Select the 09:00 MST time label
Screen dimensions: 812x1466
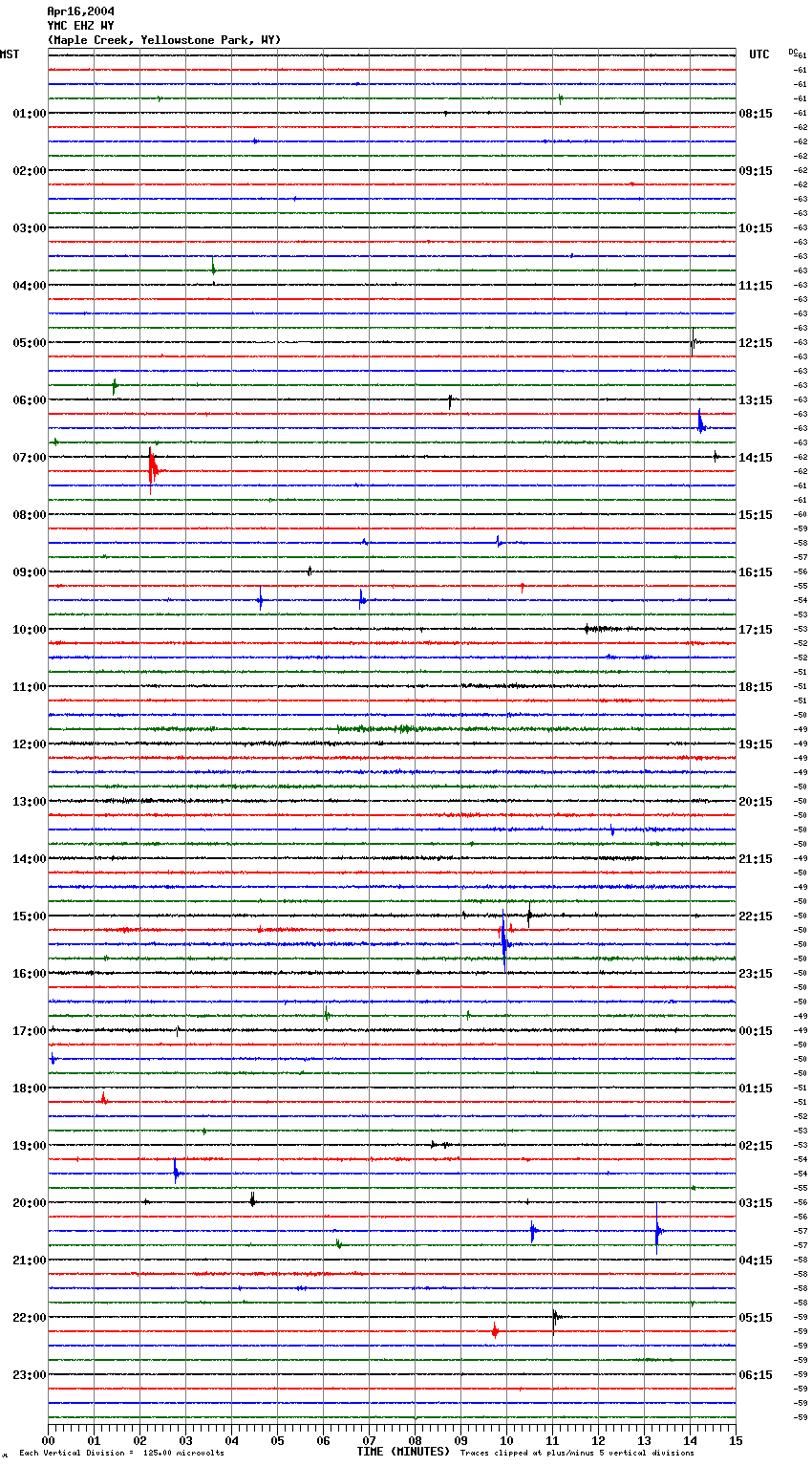pyautogui.click(x=29, y=572)
